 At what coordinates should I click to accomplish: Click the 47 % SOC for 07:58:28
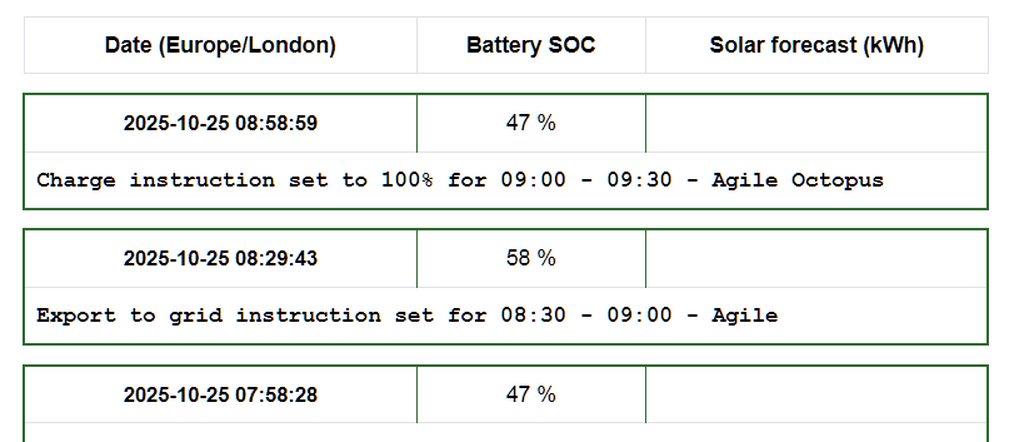pyautogui.click(x=530, y=395)
